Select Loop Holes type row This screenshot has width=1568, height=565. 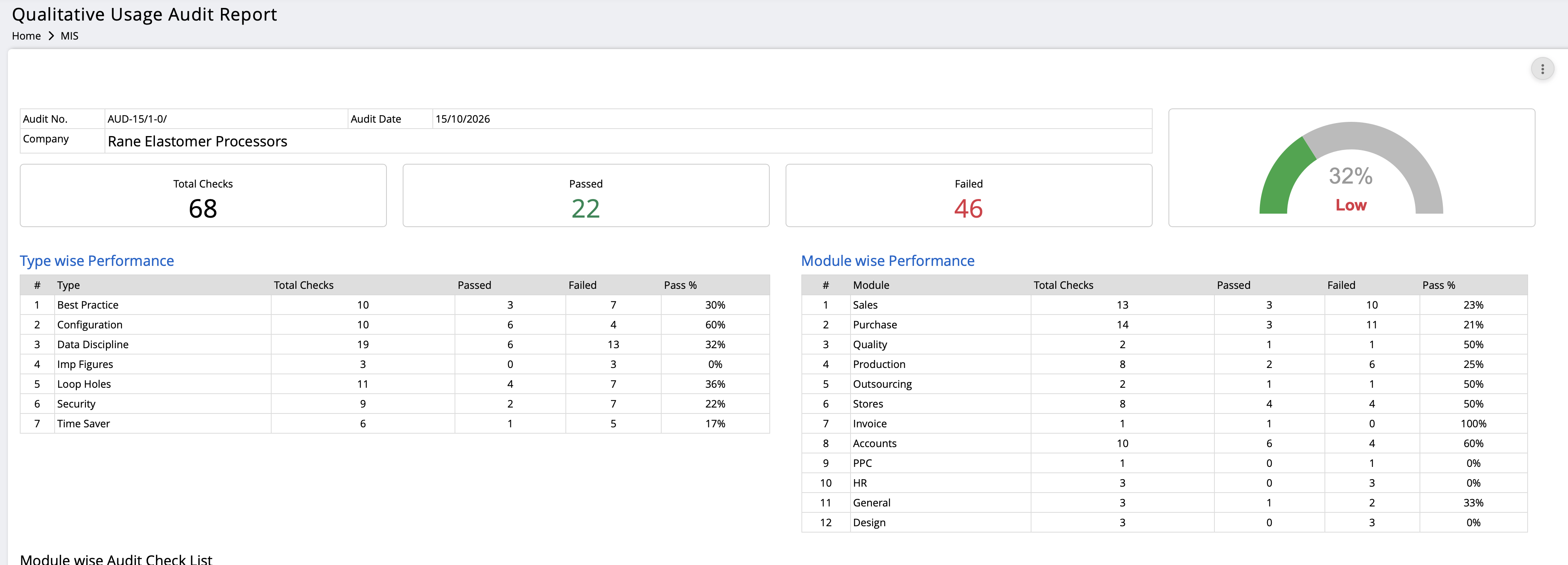click(x=394, y=384)
